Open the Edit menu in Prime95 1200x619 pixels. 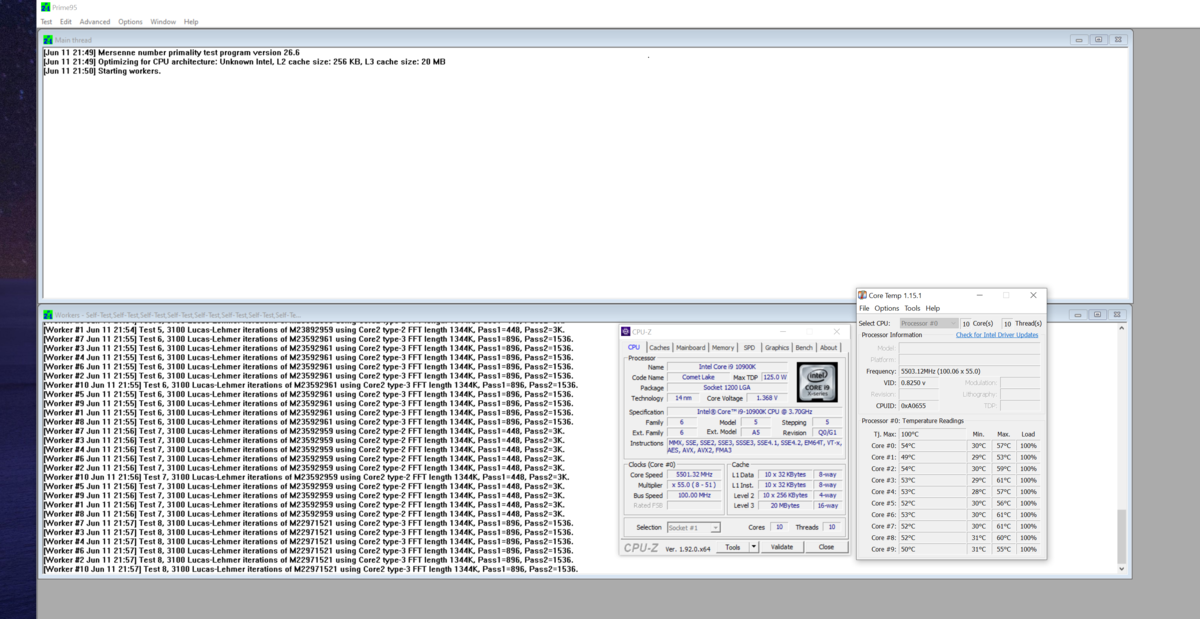[x=66, y=21]
